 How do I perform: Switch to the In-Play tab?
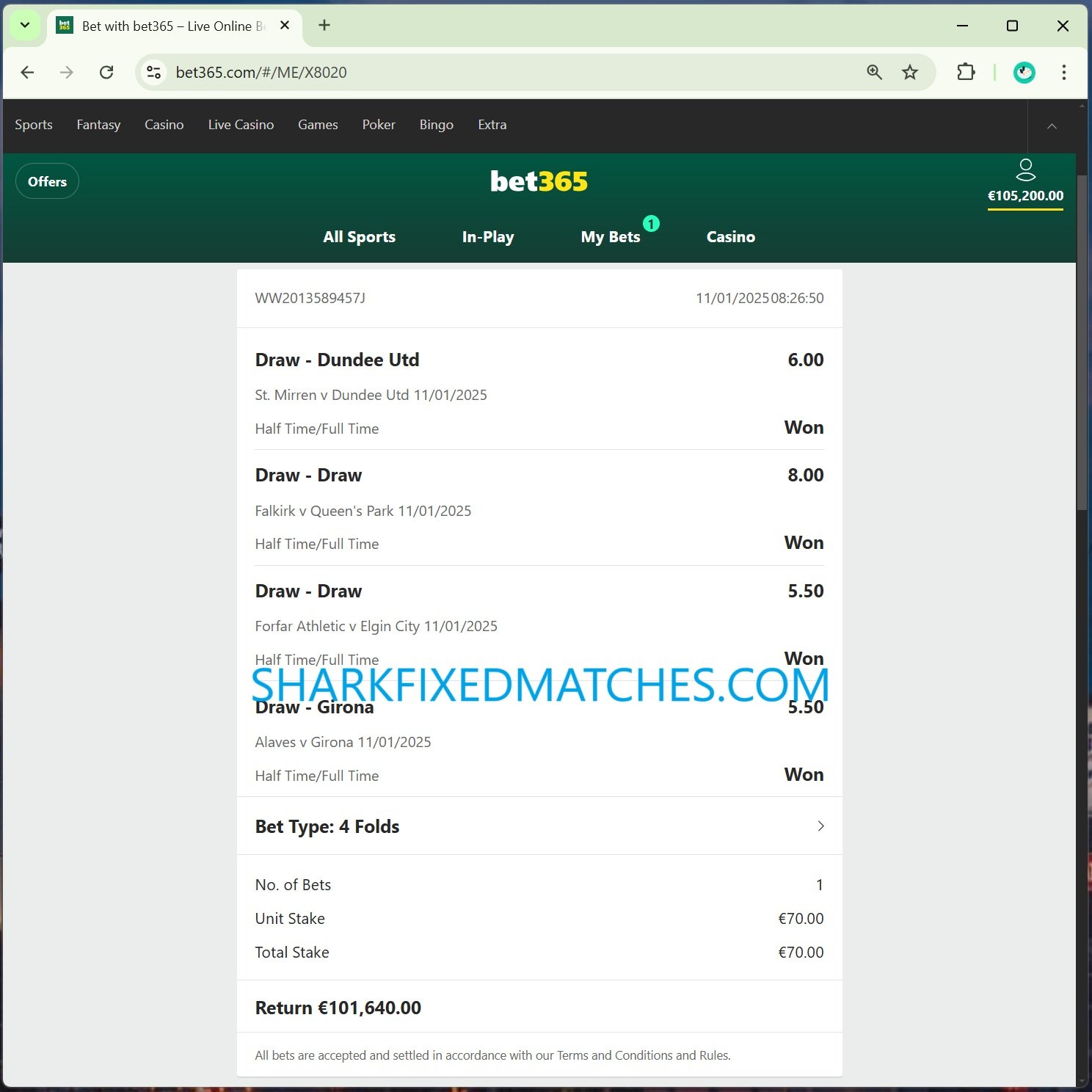tap(488, 237)
